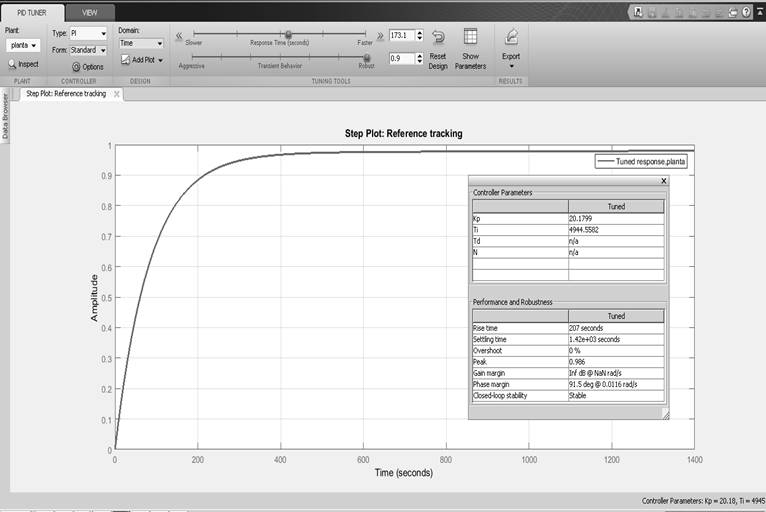
Task: Open the Add Plot menu
Action: coord(142,60)
